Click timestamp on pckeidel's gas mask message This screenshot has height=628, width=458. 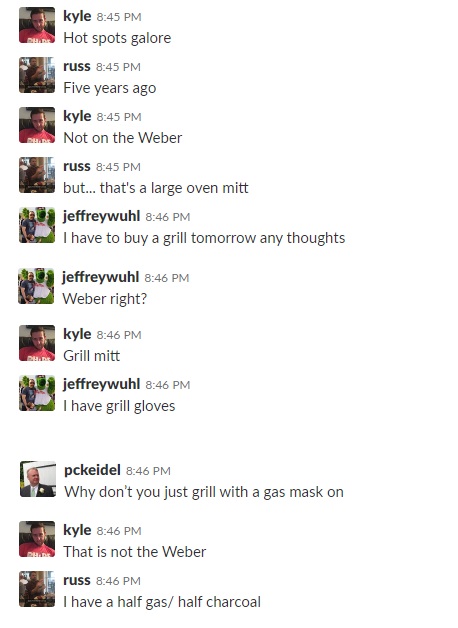coord(148,471)
